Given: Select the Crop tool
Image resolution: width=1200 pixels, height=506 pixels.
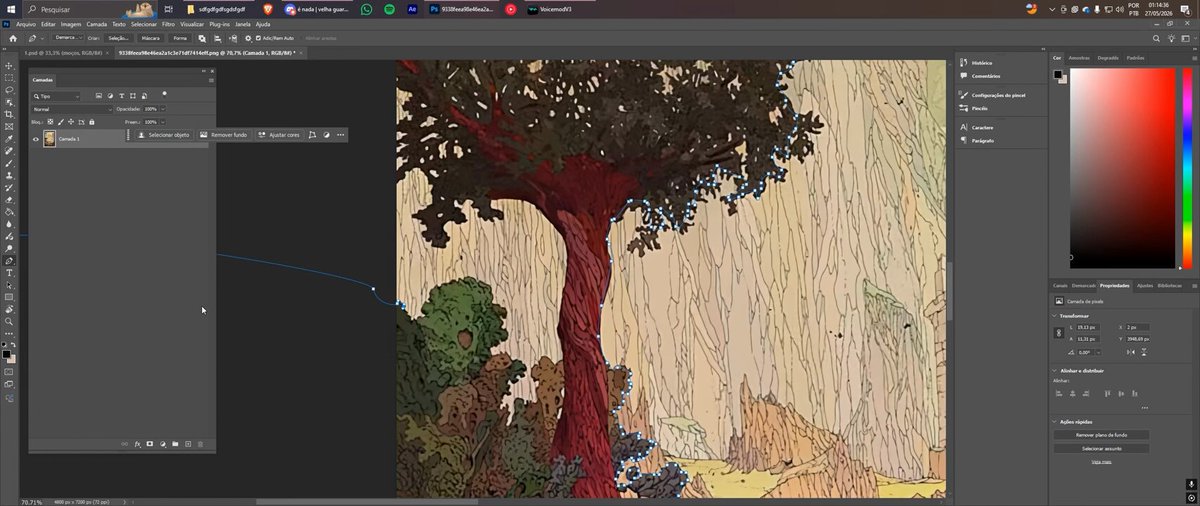Looking at the screenshot, I should [x=9, y=114].
